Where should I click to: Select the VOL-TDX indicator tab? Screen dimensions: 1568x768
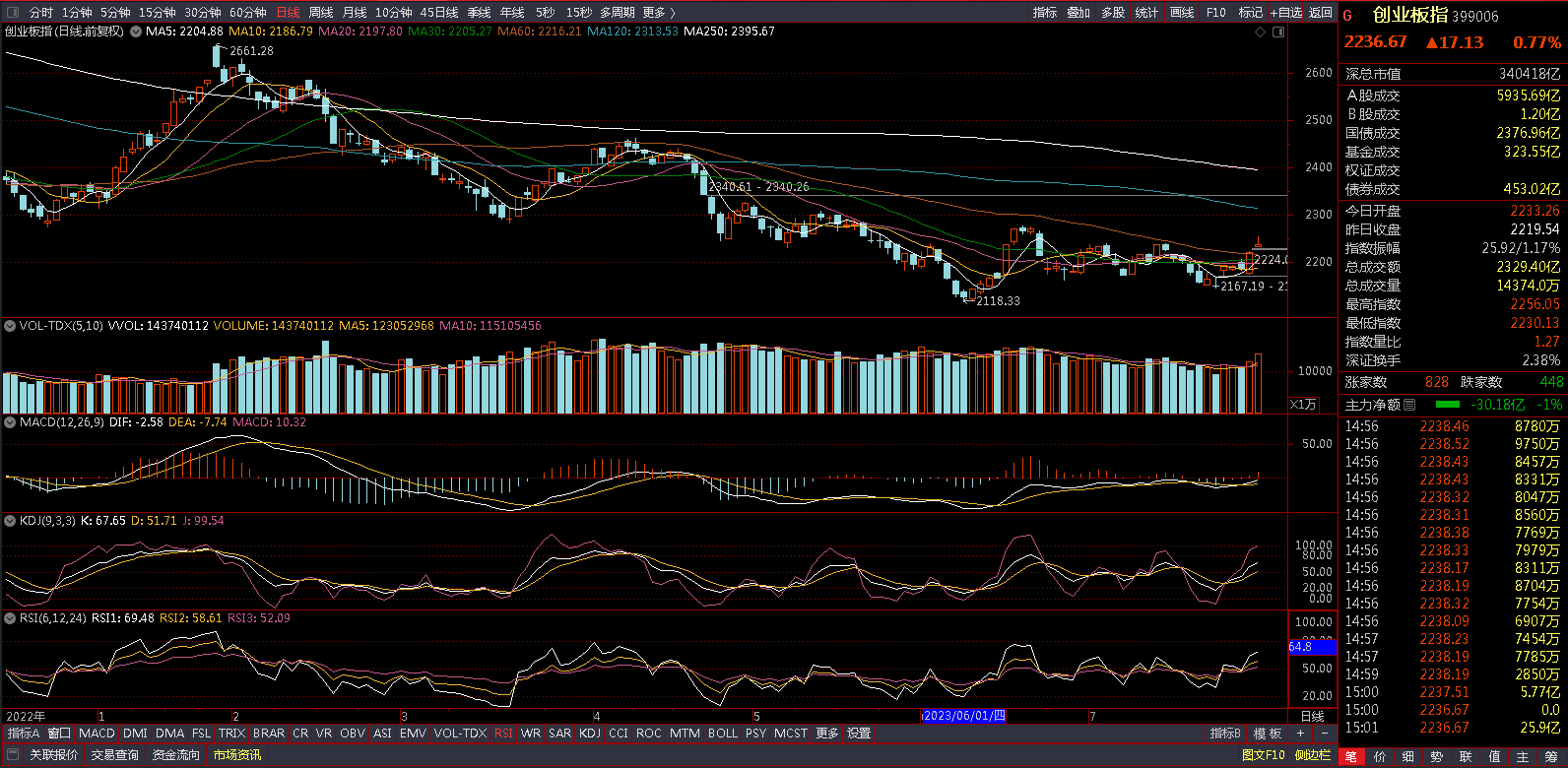pyautogui.click(x=461, y=734)
